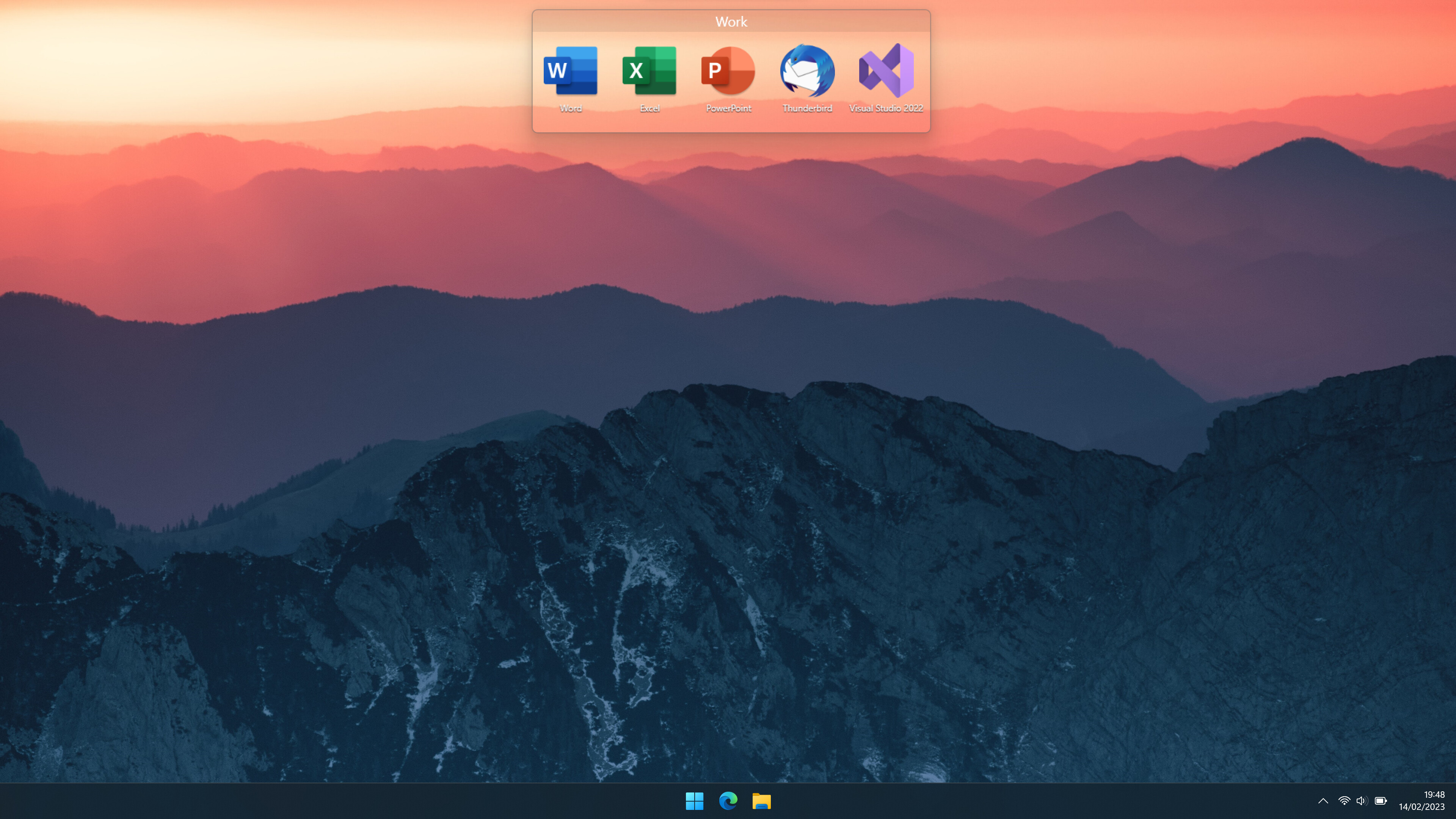The width and height of the screenshot is (1456, 819).
Task: Expand the hidden icons tray arrow
Action: (1323, 801)
